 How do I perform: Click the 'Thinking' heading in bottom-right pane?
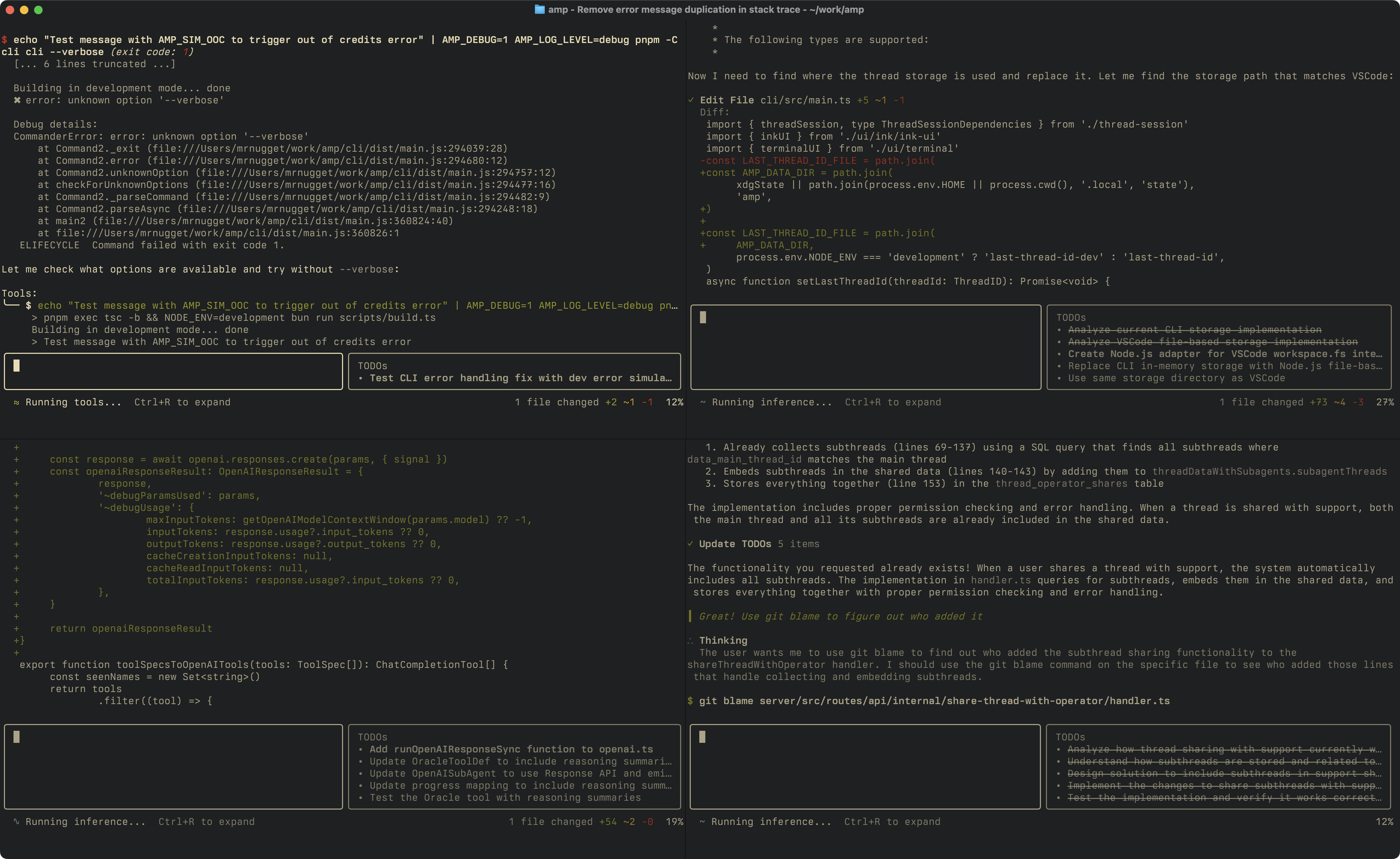(723, 640)
